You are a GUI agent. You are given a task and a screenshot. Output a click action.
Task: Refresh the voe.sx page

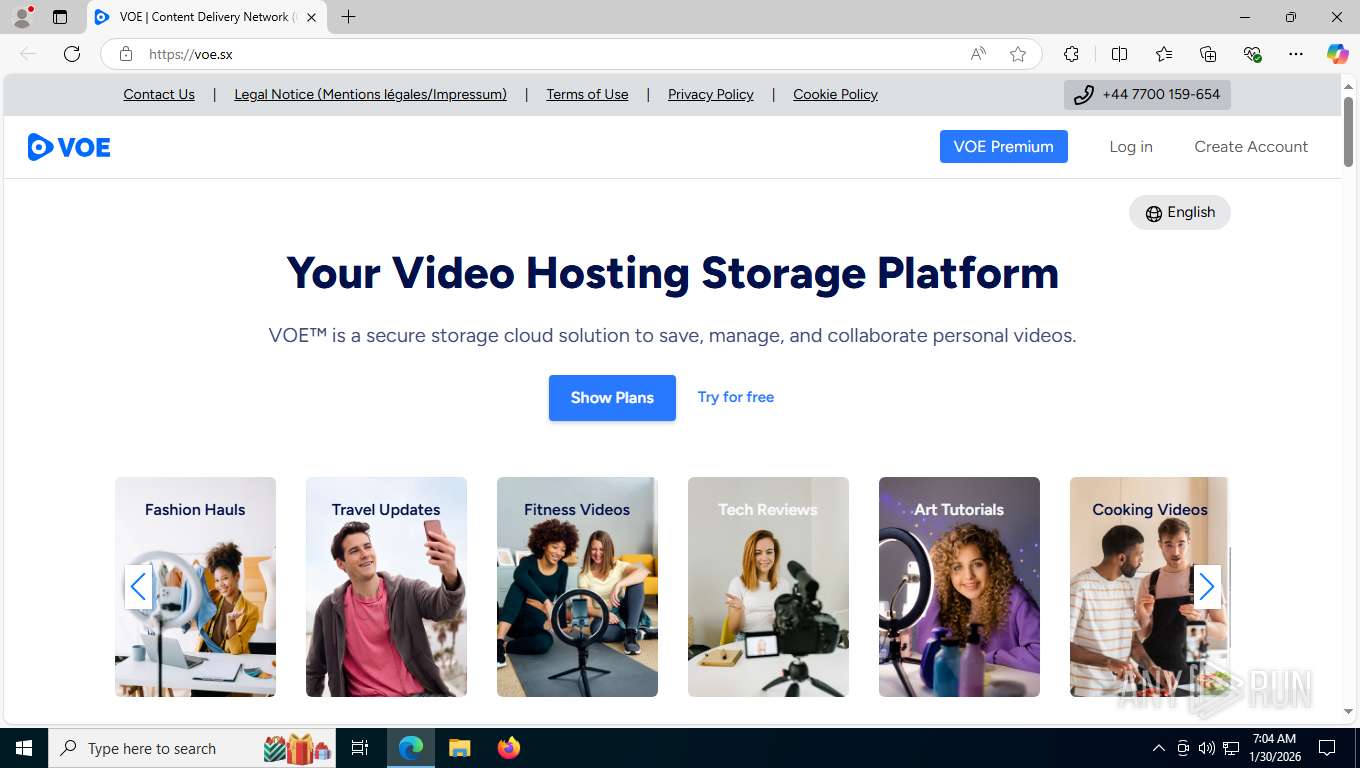tap(72, 54)
